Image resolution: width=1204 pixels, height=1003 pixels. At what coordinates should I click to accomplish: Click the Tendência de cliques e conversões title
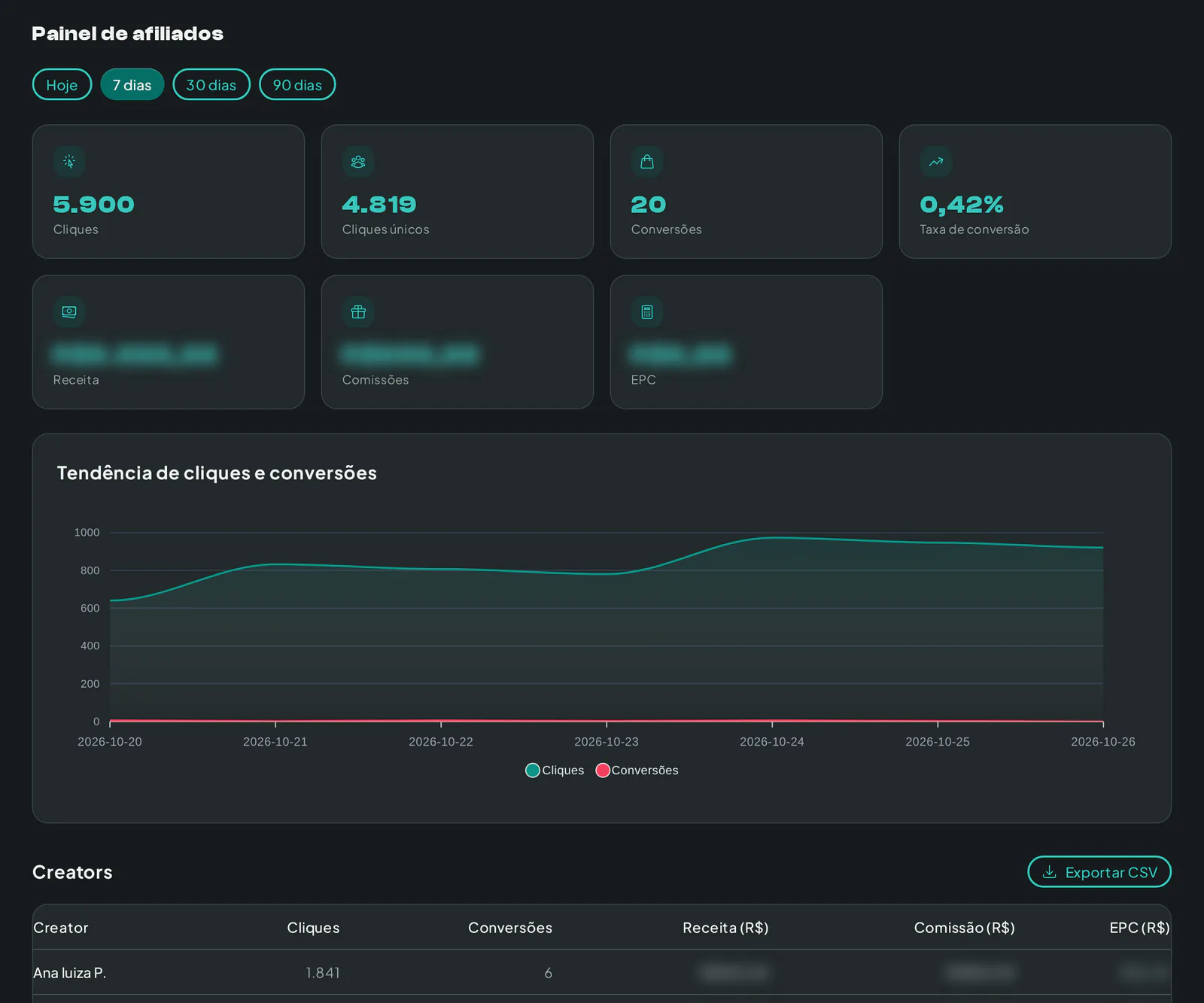(x=217, y=473)
